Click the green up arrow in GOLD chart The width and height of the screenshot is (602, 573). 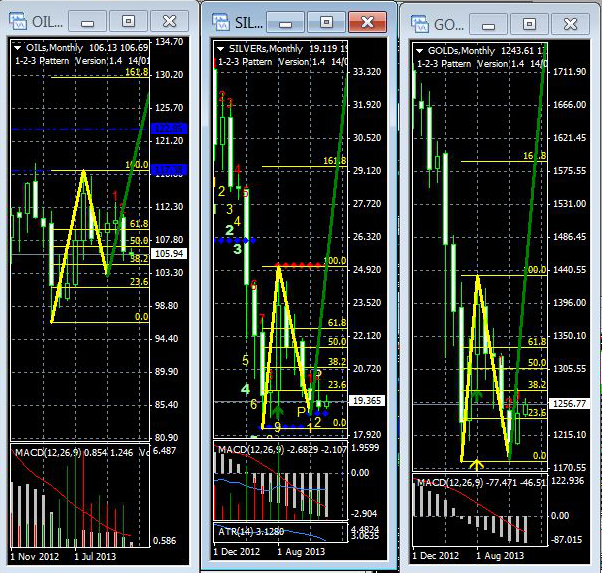pyautogui.click(x=477, y=396)
